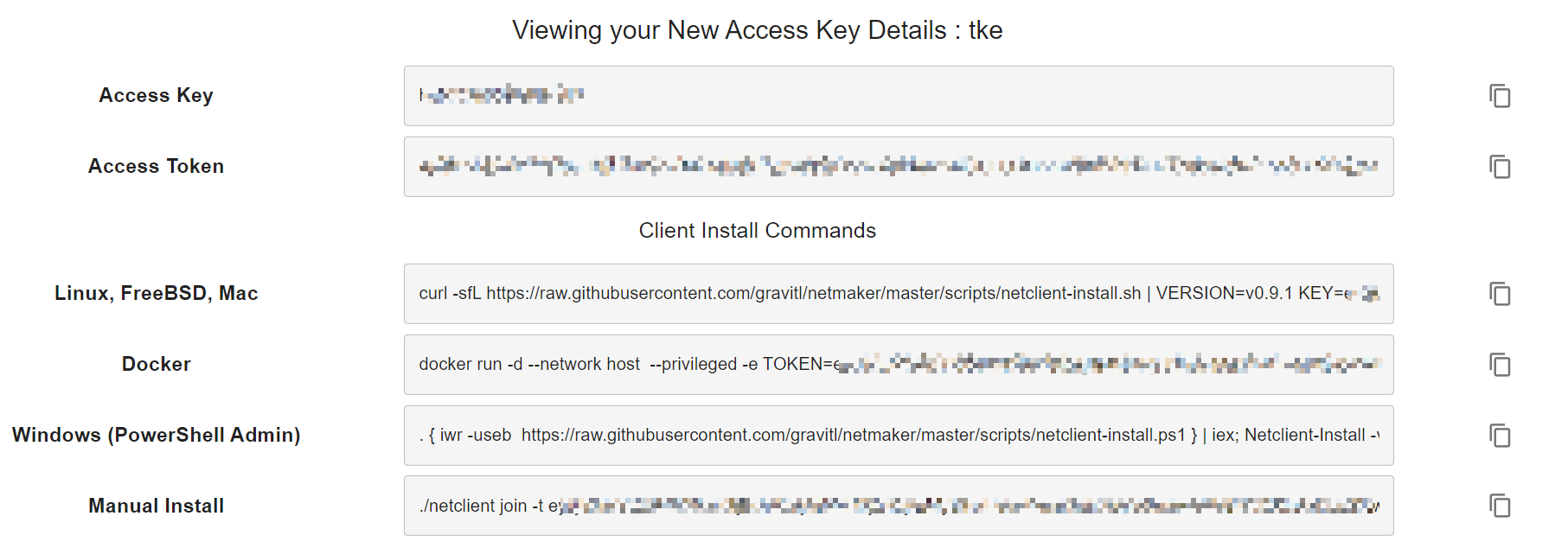Click inside the Access Token field
The height and width of the screenshot is (548, 1568).
coord(898,167)
